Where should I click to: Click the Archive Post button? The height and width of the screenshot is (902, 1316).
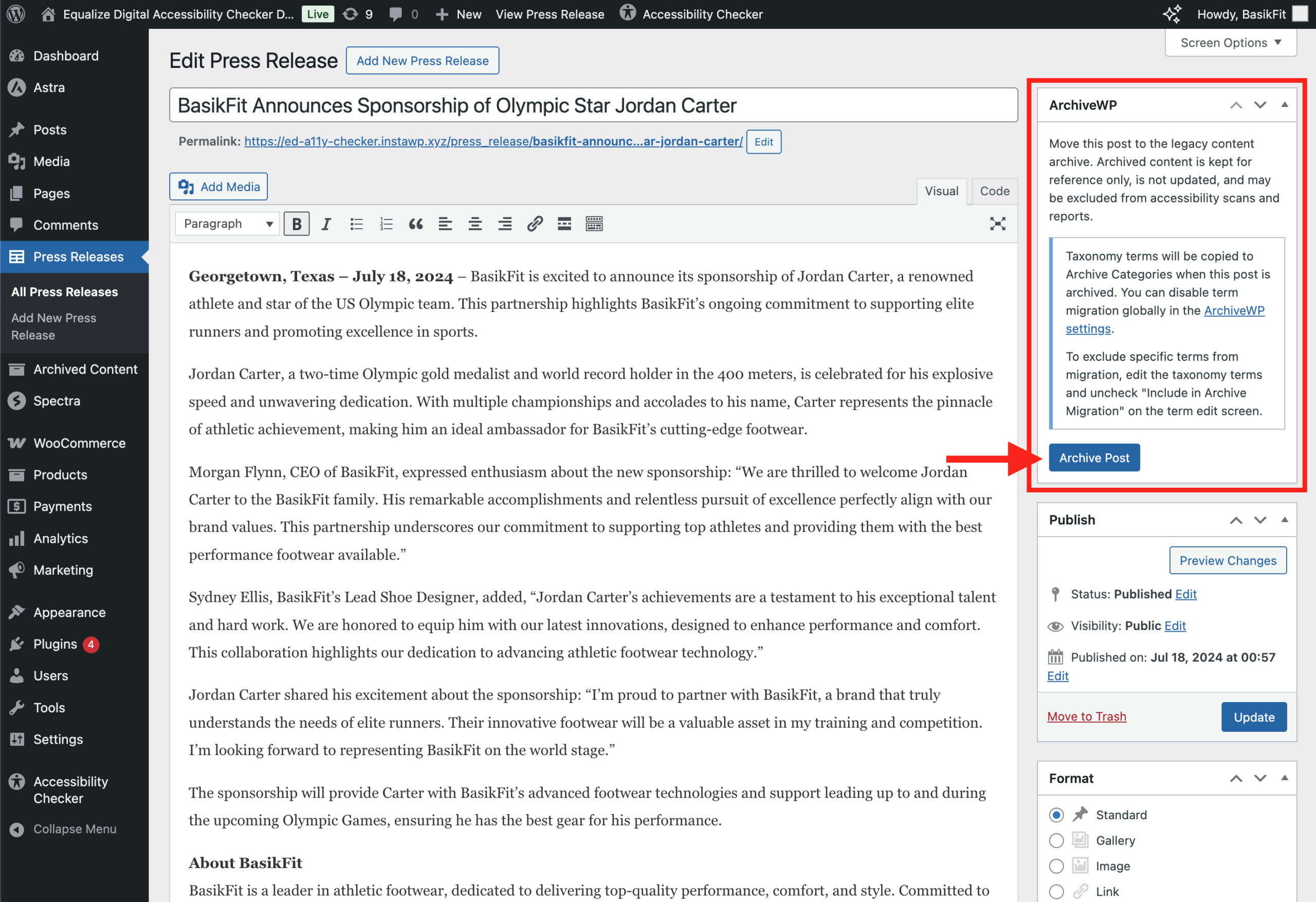1093,457
